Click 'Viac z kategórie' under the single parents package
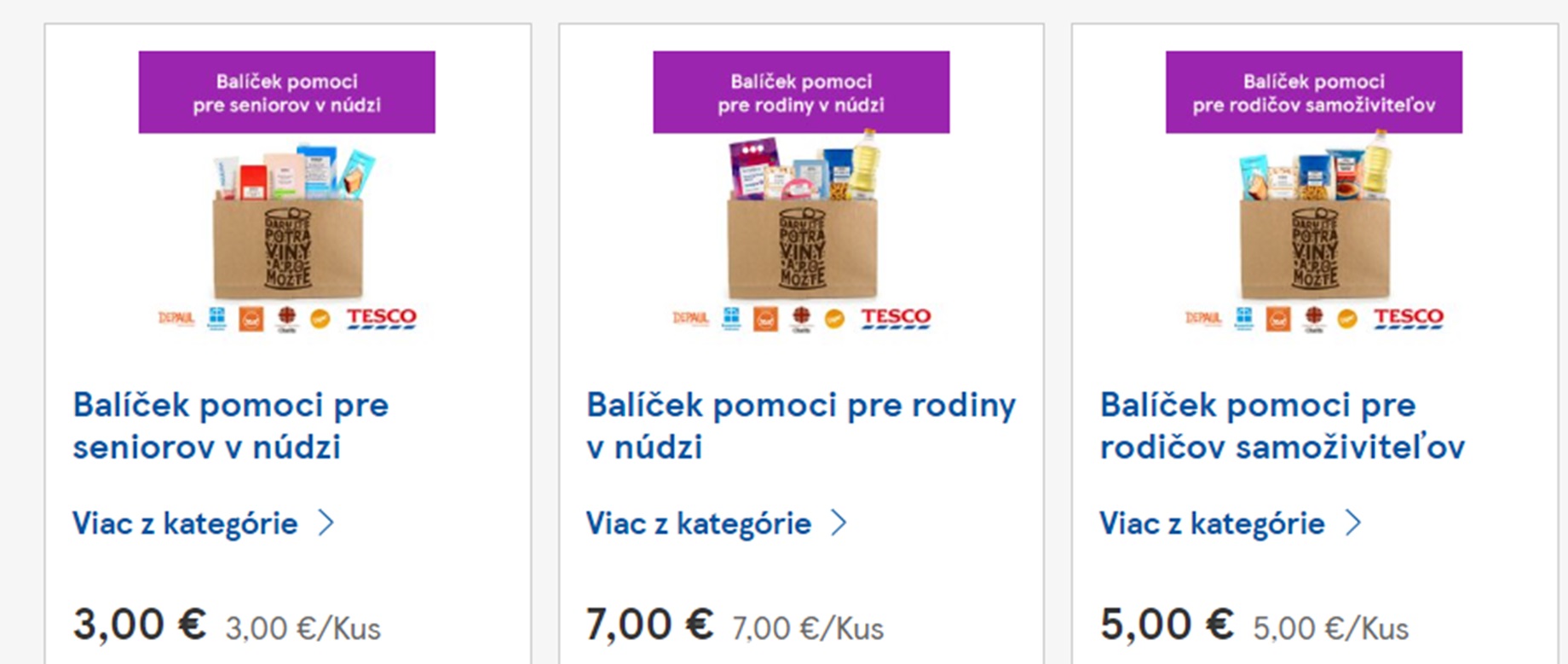This screenshot has width=1568, height=664. point(1212,523)
